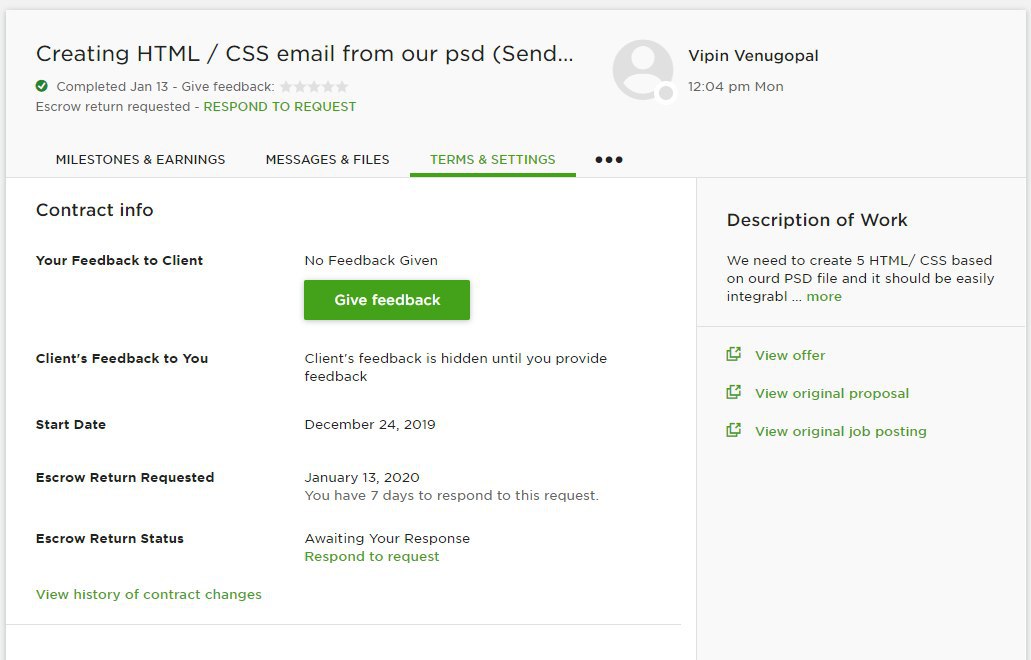Switch to Milestones & Earnings tab
Image resolution: width=1031 pixels, height=660 pixels.
point(140,160)
